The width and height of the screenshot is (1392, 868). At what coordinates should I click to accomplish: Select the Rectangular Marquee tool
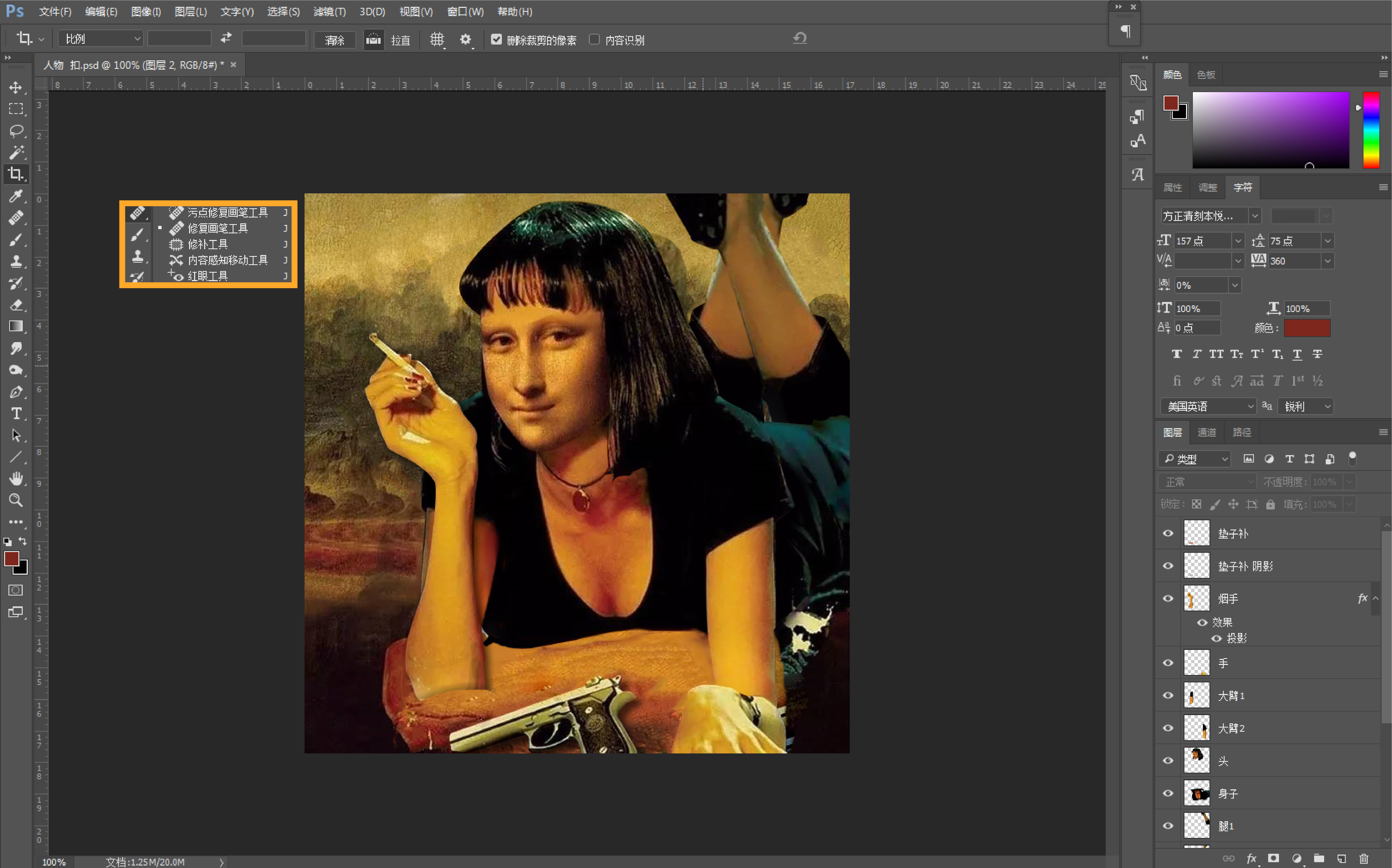(16, 109)
